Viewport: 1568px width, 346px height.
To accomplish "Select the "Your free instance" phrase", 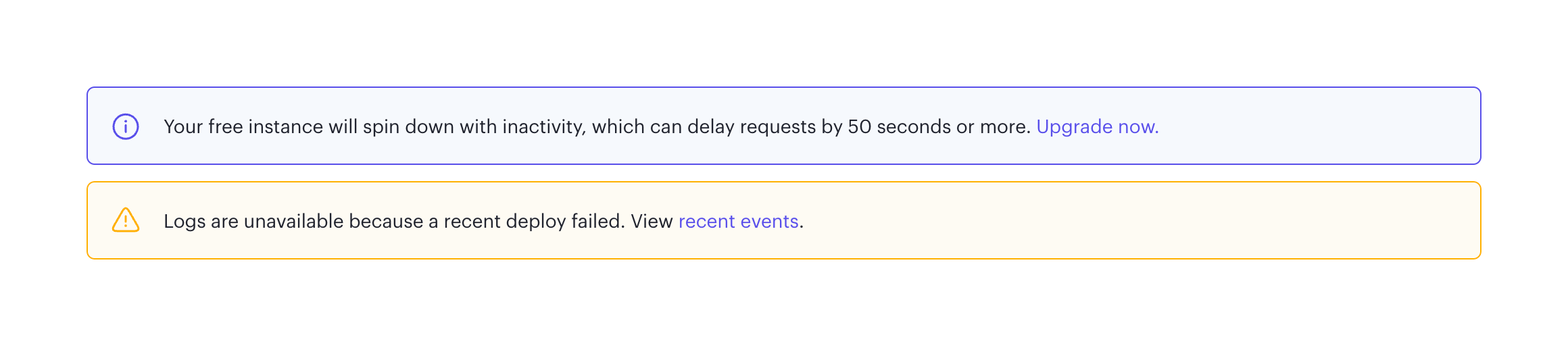I will click(x=243, y=127).
